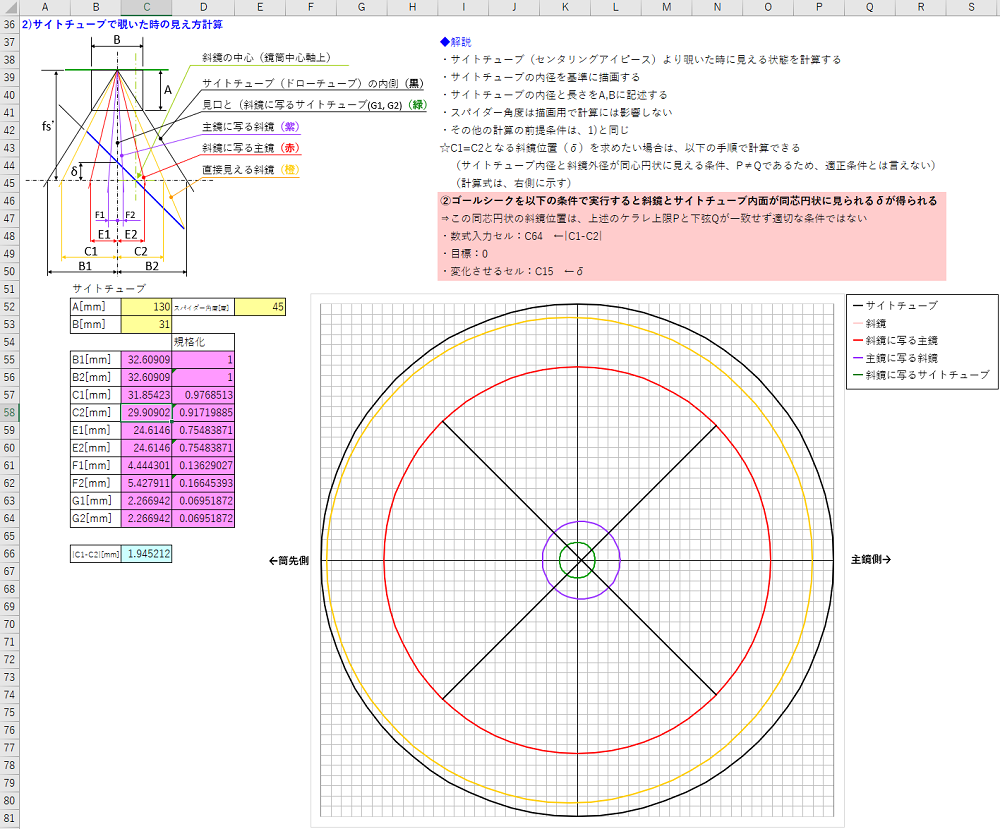
Task: Select column header A
Action: tap(45, 7)
